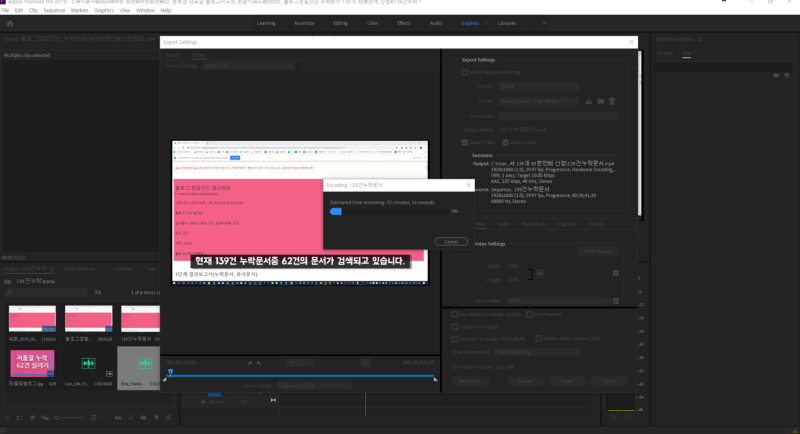Click the Set Out Point icon
The height and width of the screenshot is (434, 800).
[x=259, y=363]
